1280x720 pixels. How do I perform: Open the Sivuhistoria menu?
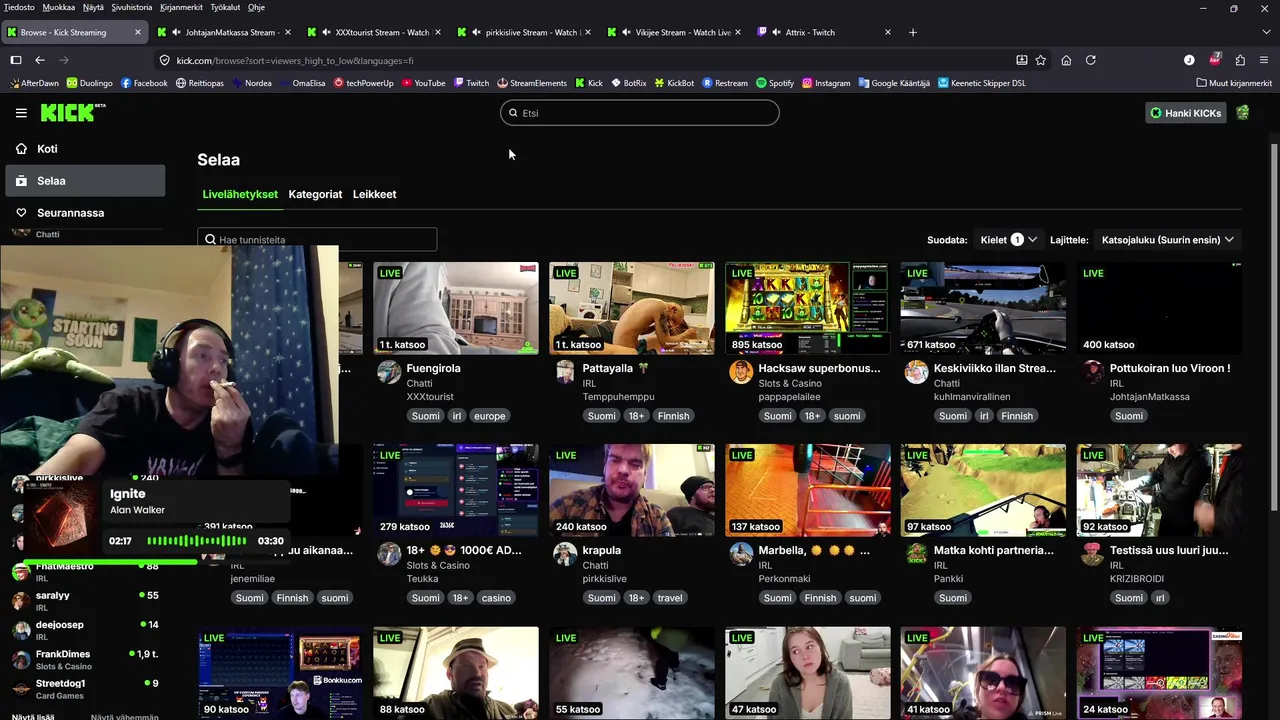(132, 7)
